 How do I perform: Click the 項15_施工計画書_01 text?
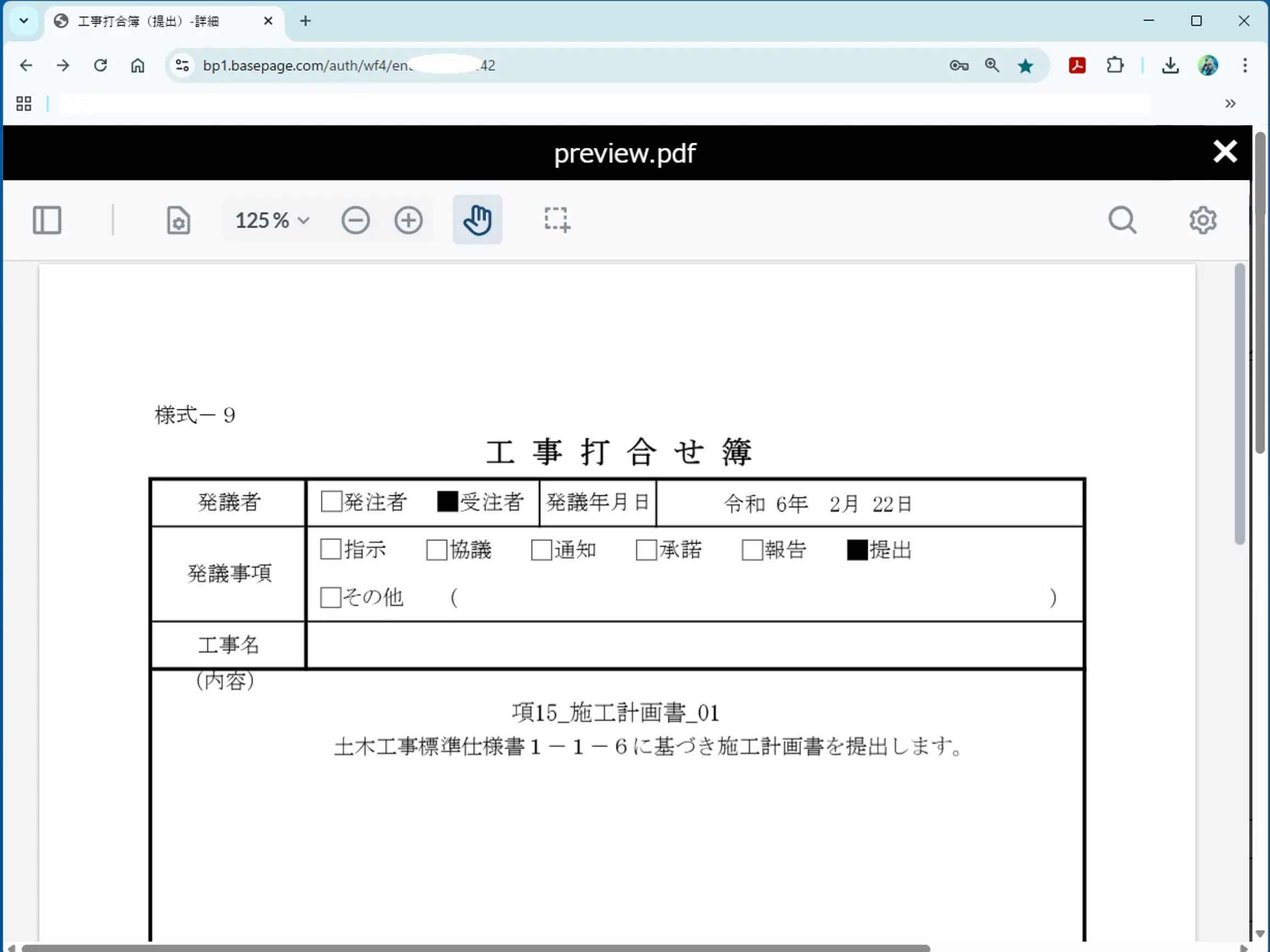[616, 712]
